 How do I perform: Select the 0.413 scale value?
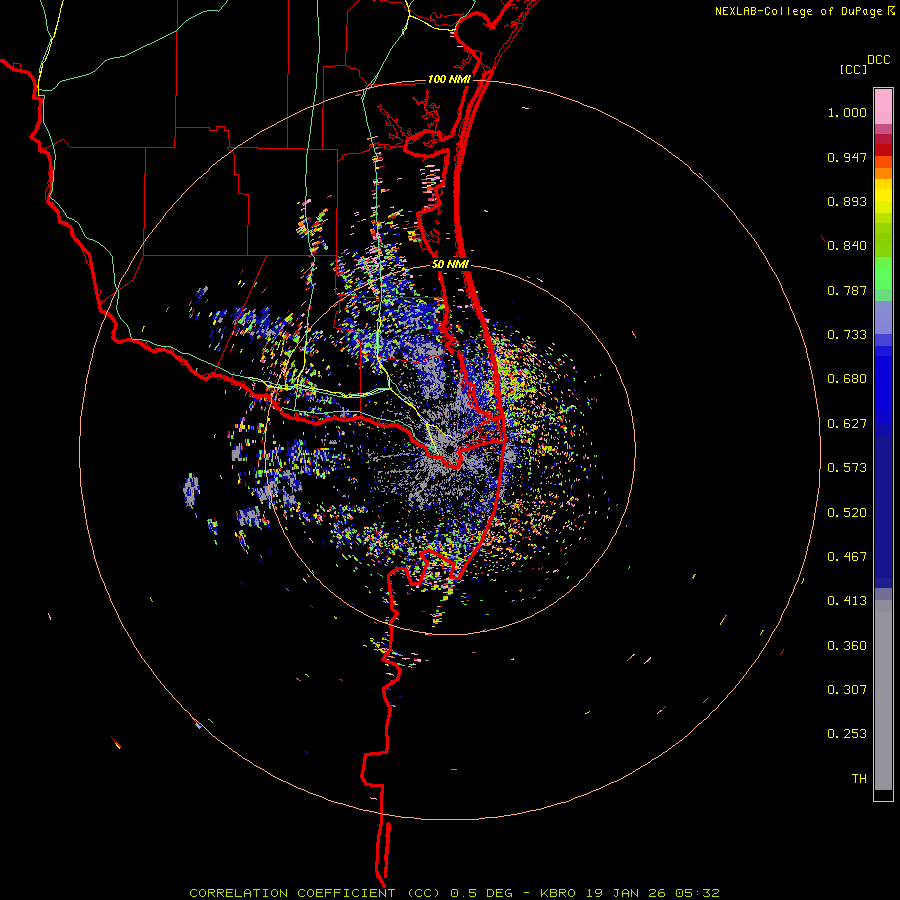pos(847,601)
